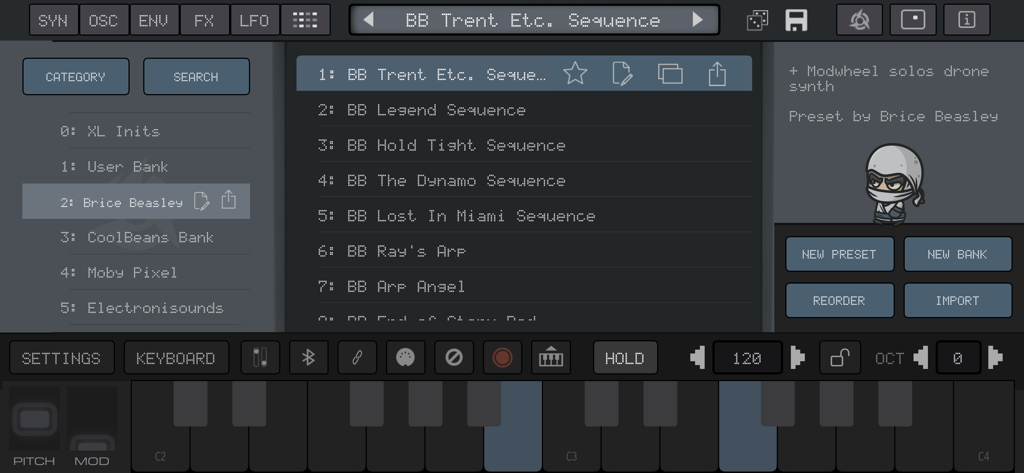Save preset using floppy disk icon
This screenshot has width=1024, height=473.
click(x=796, y=20)
